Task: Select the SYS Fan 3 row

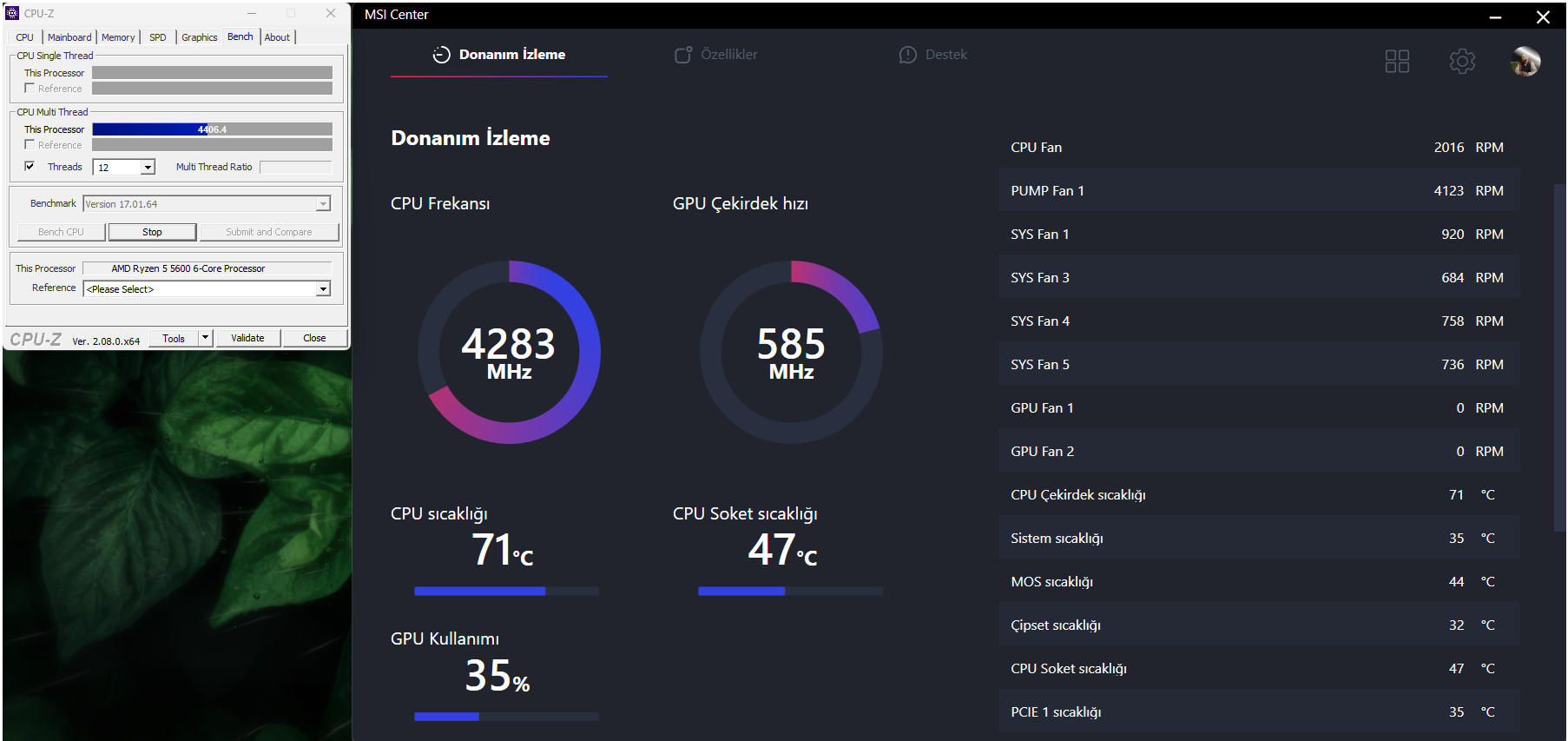Action: tap(1259, 277)
